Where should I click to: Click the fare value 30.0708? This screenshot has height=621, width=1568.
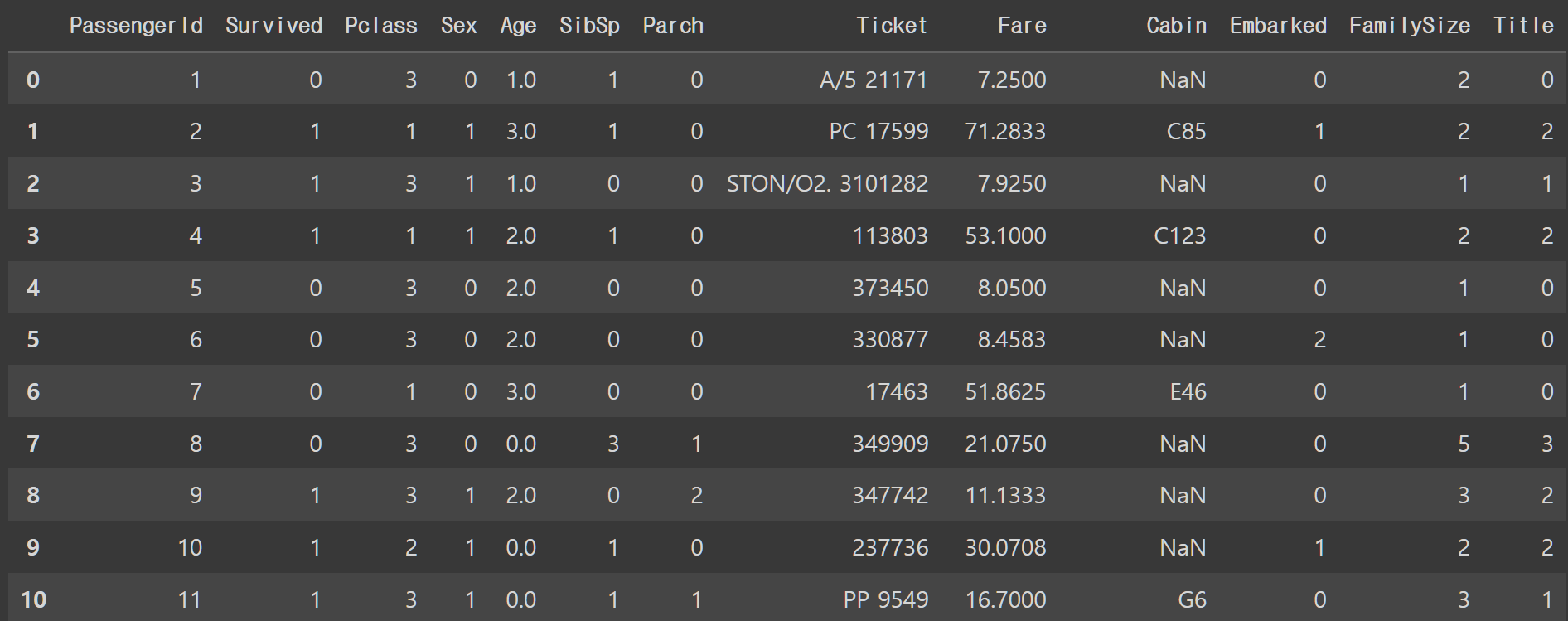point(1005,547)
